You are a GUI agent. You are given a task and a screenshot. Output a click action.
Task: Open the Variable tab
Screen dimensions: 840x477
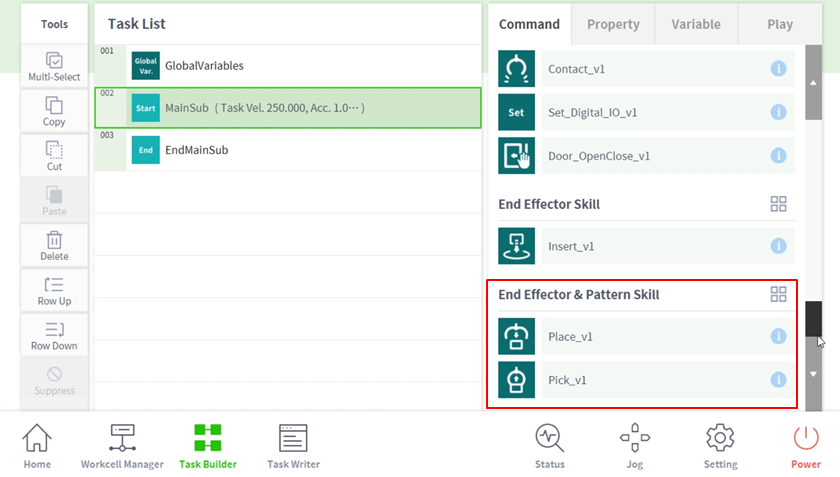coord(696,24)
